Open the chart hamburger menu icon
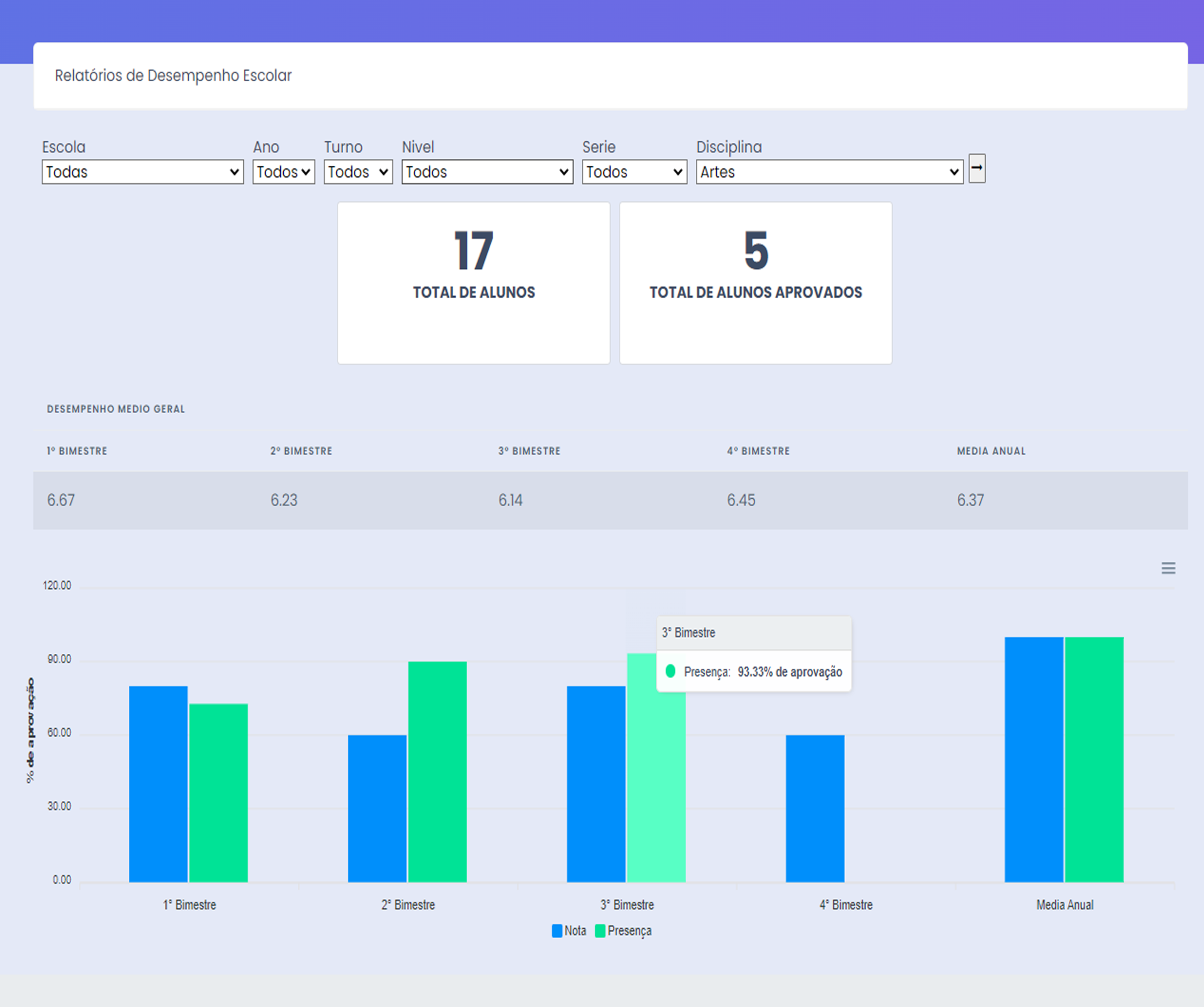 1168,568
